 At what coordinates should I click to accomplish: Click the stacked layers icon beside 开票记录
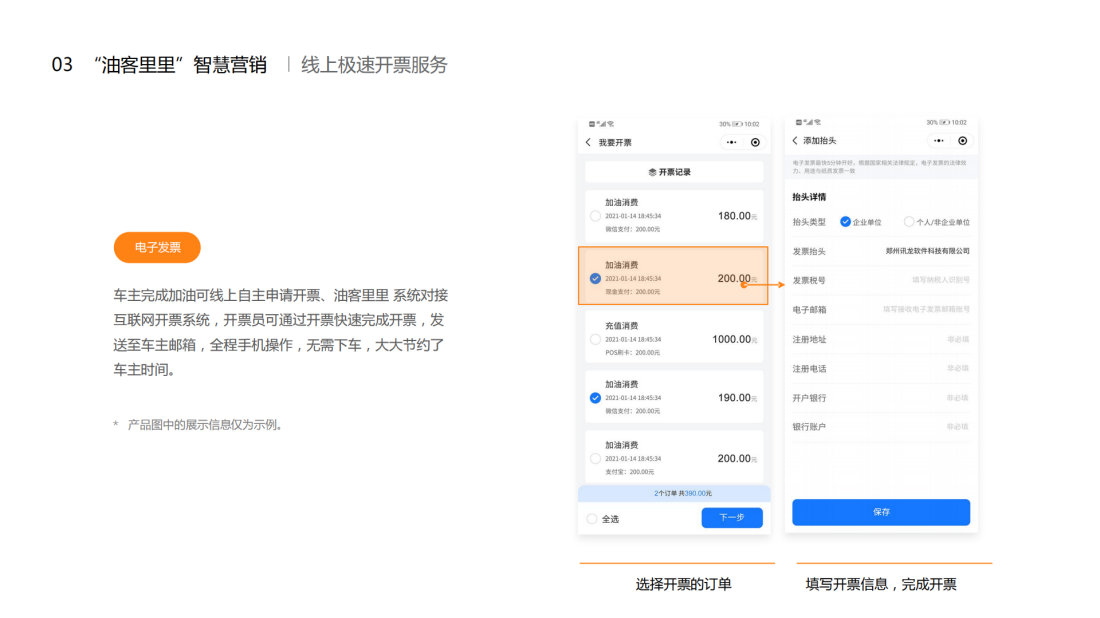(652, 172)
